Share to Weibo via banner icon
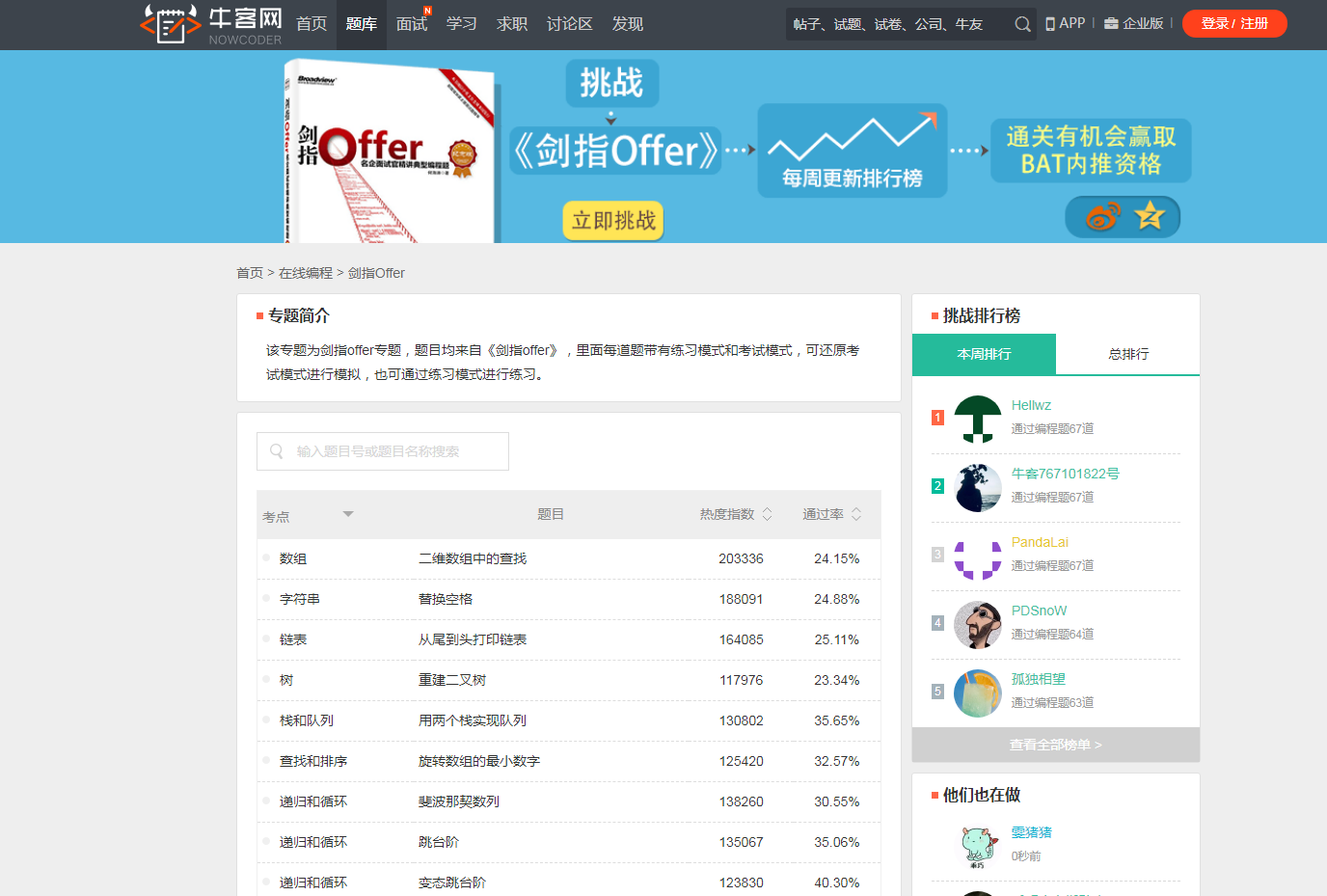This screenshot has width=1327, height=896. (1102, 217)
